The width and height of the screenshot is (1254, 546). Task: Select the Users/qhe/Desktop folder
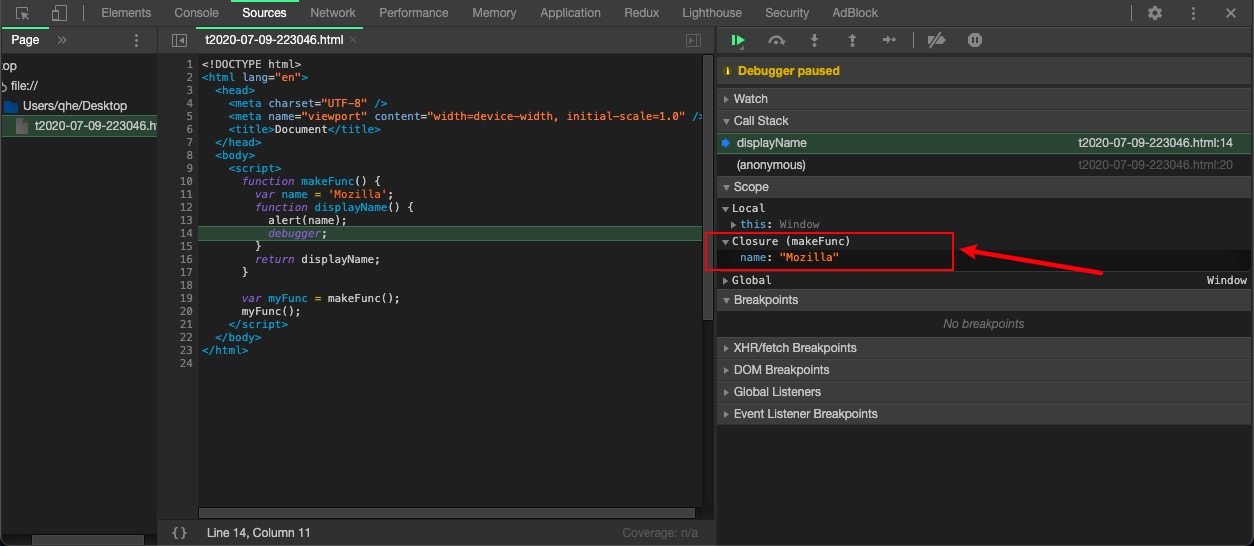click(x=75, y=106)
